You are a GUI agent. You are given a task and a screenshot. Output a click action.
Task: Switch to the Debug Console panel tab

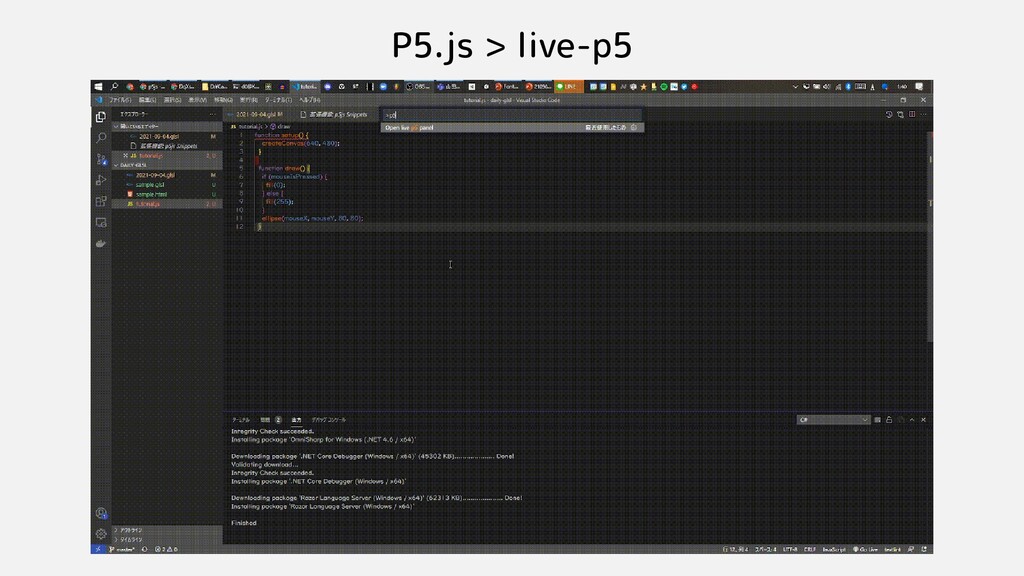coord(328,420)
